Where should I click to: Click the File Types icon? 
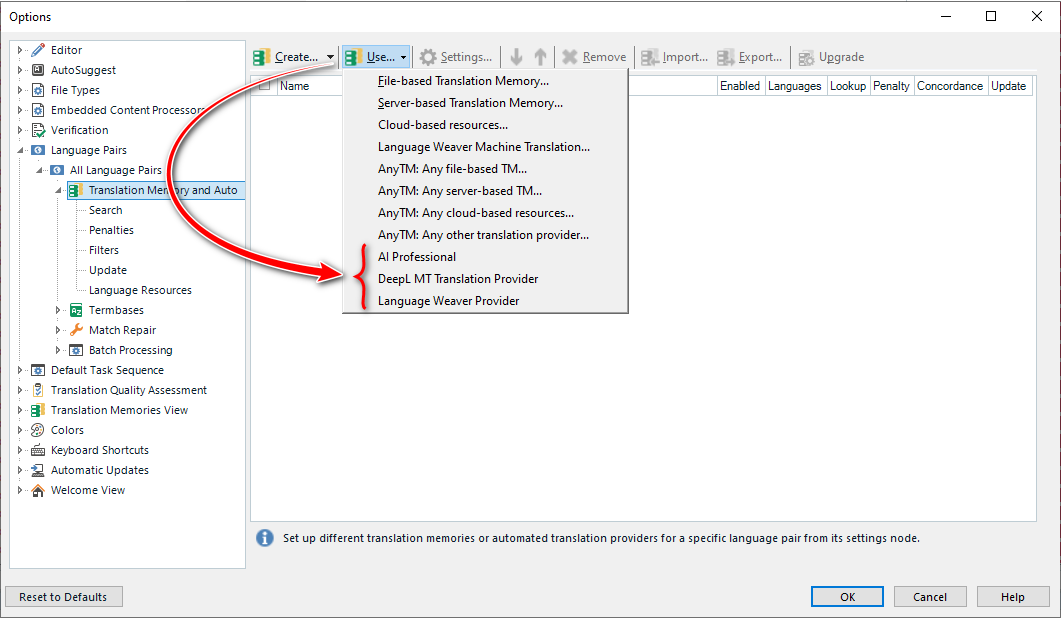pyautogui.click(x=39, y=90)
